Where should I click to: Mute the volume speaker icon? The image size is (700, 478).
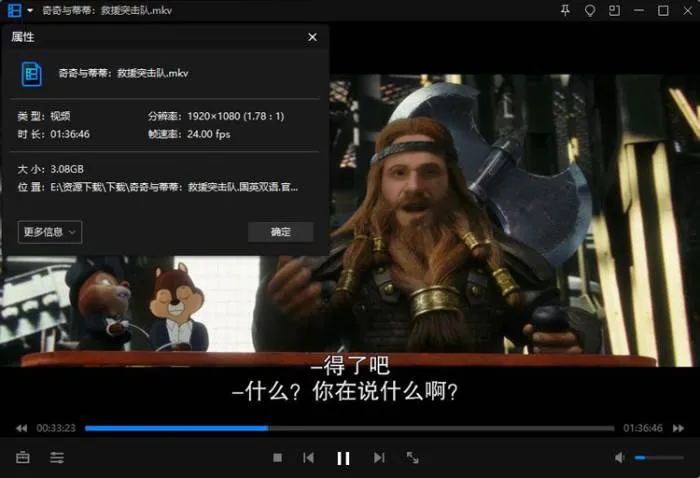620,458
